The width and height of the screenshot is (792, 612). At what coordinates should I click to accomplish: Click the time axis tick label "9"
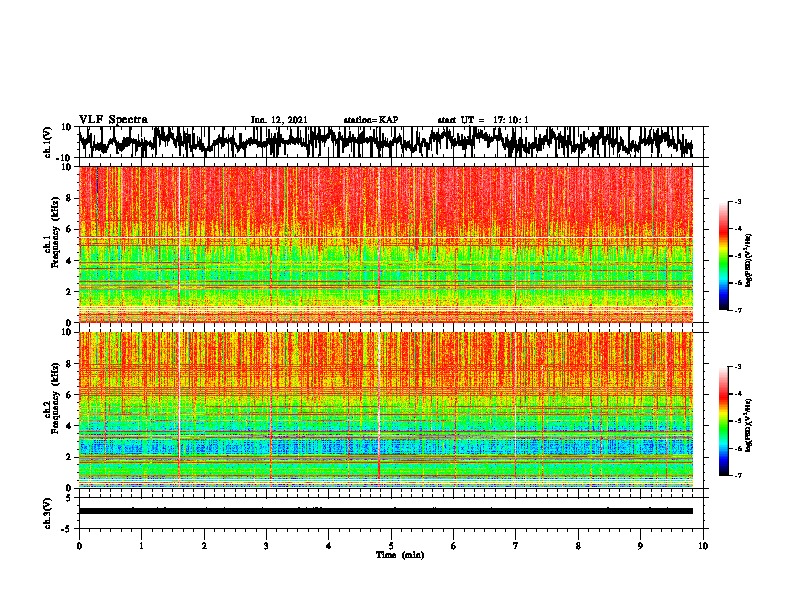pyautogui.click(x=640, y=546)
